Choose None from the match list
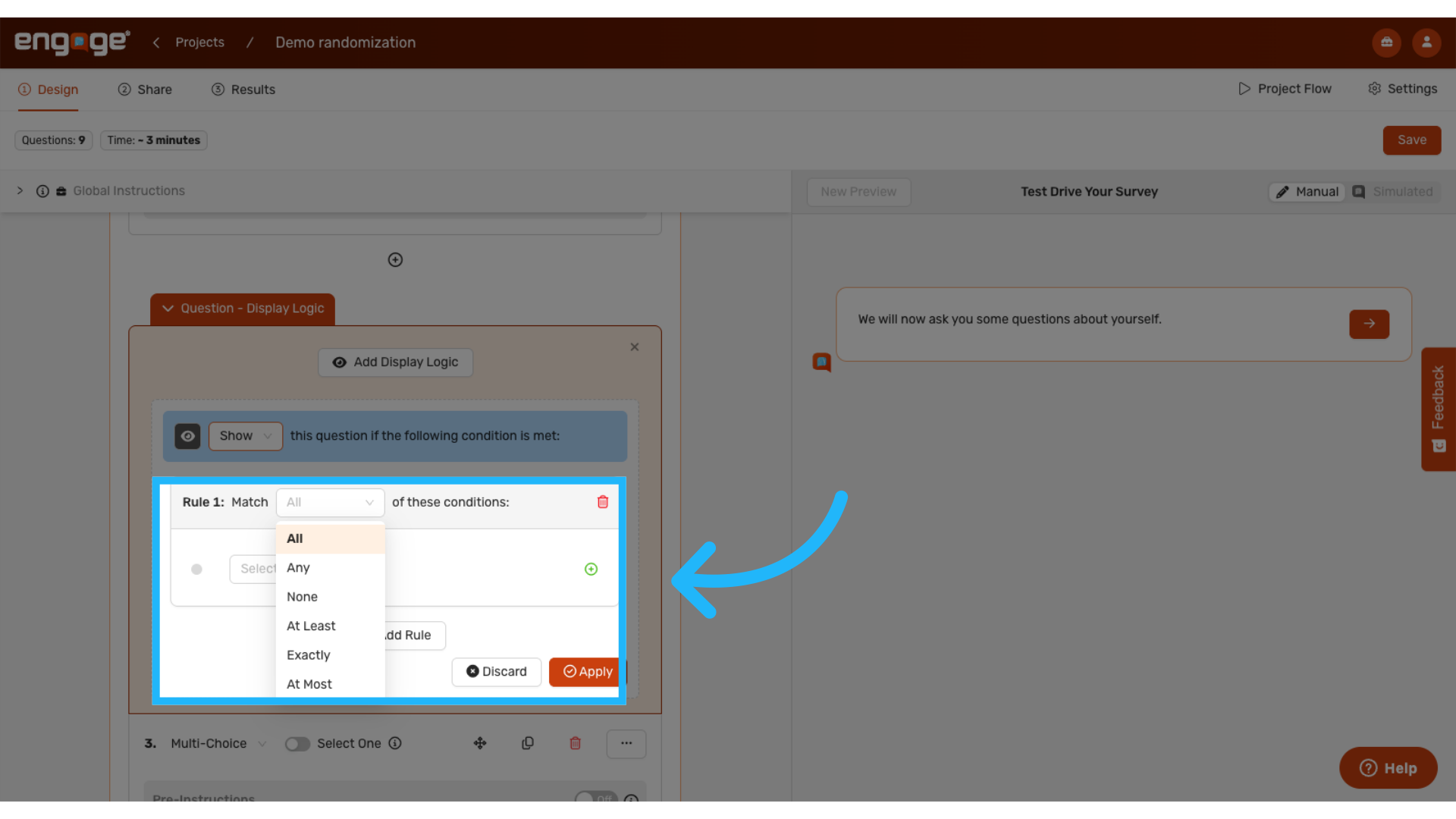The width and height of the screenshot is (1456, 819). (x=331, y=597)
